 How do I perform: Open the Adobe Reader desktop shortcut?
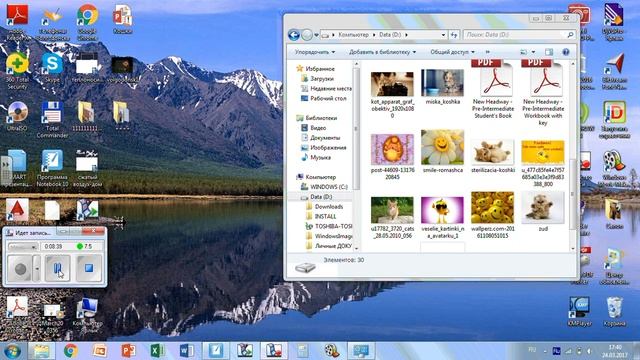[x=17, y=20]
